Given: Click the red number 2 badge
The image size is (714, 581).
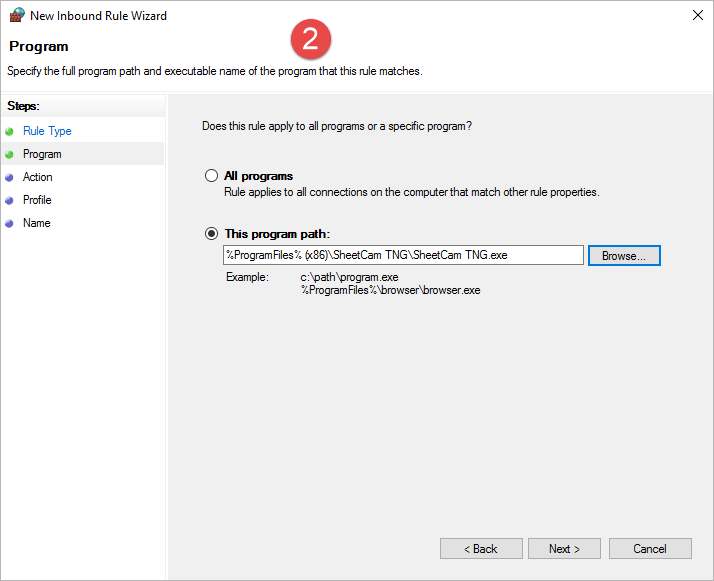Looking at the screenshot, I should point(310,40).
